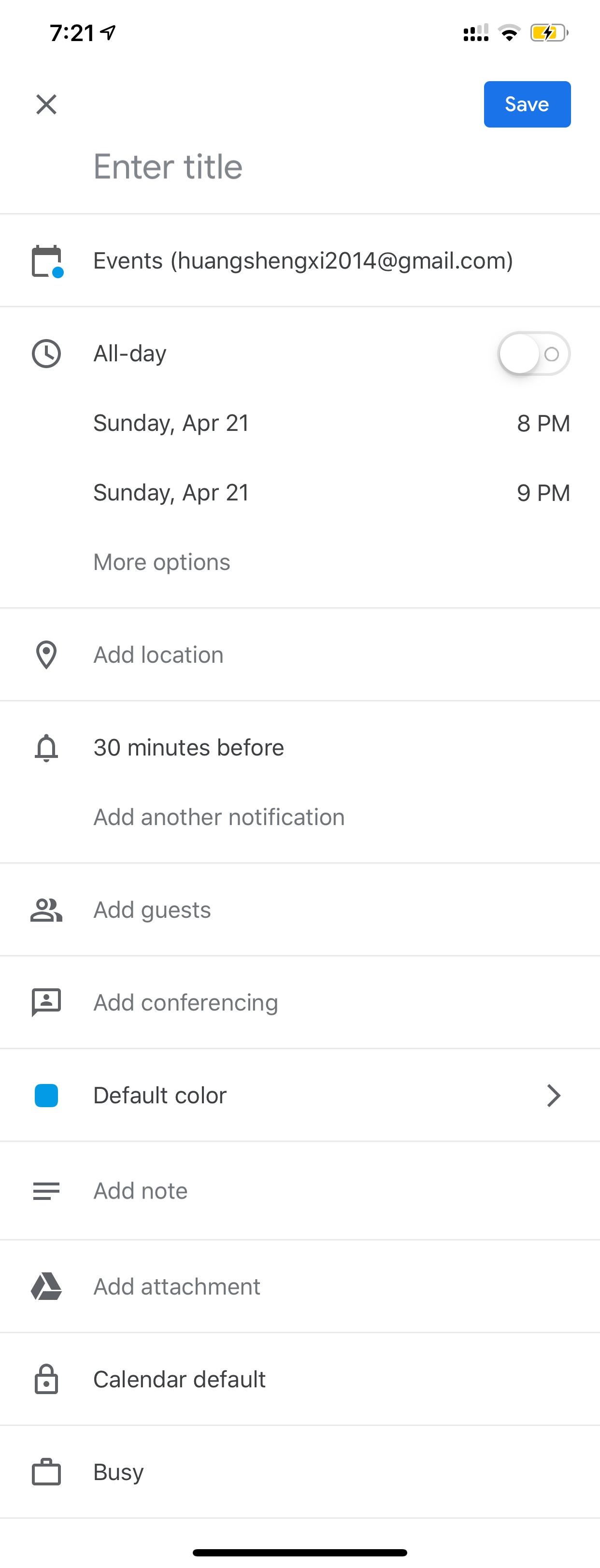Open the 8 PM start time picker
The image size is (600, 1568).
(543, 423)
